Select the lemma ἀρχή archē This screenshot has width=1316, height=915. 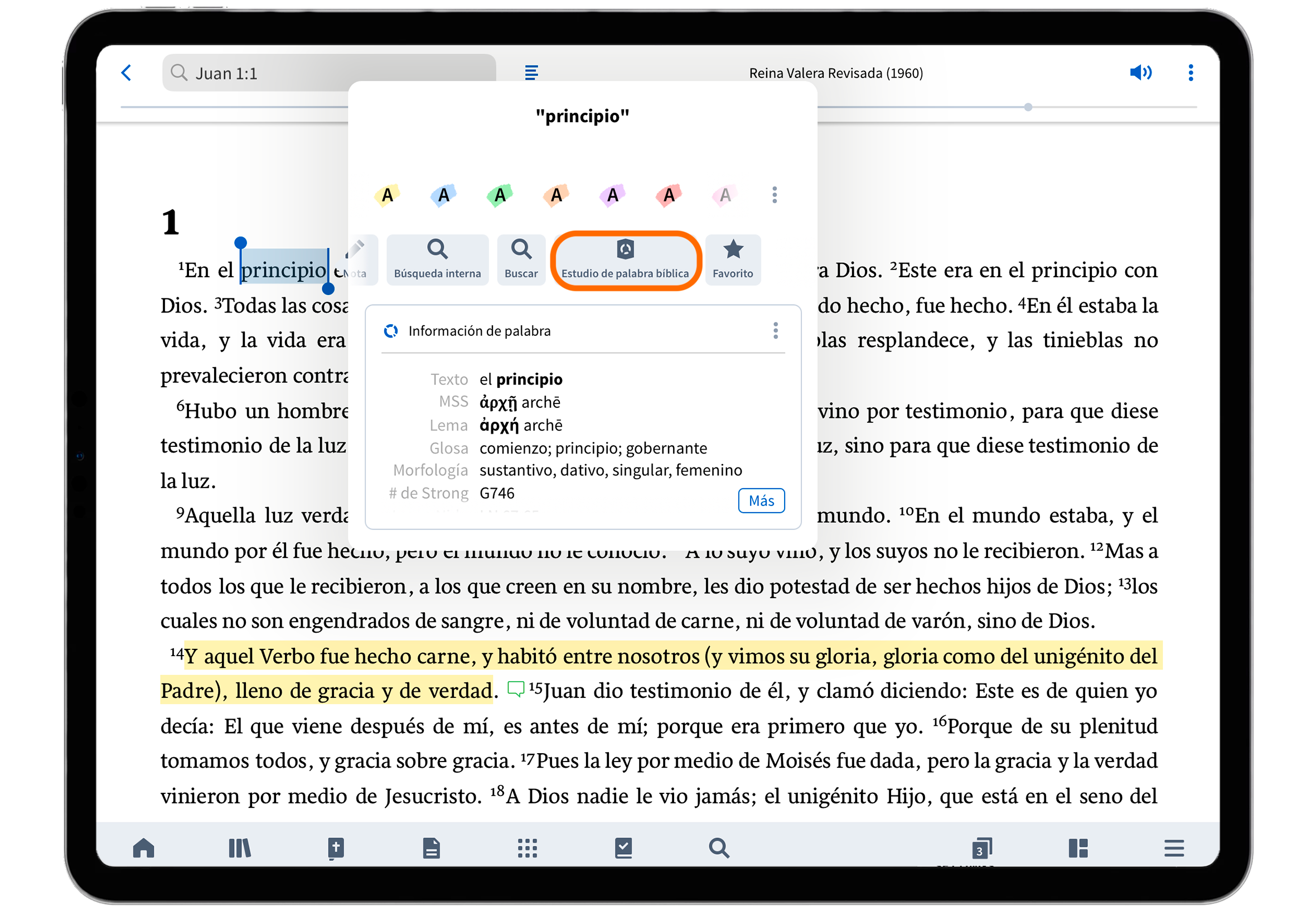520,425
